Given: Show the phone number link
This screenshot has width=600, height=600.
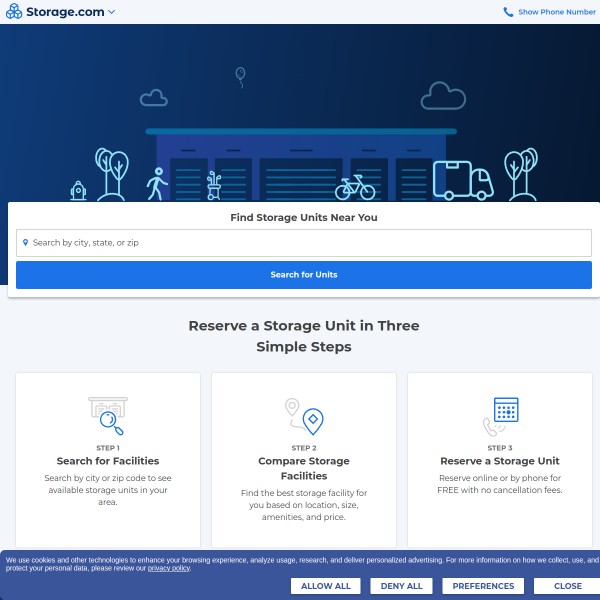Looking at the screenshot, I should (x=556, y=12).
